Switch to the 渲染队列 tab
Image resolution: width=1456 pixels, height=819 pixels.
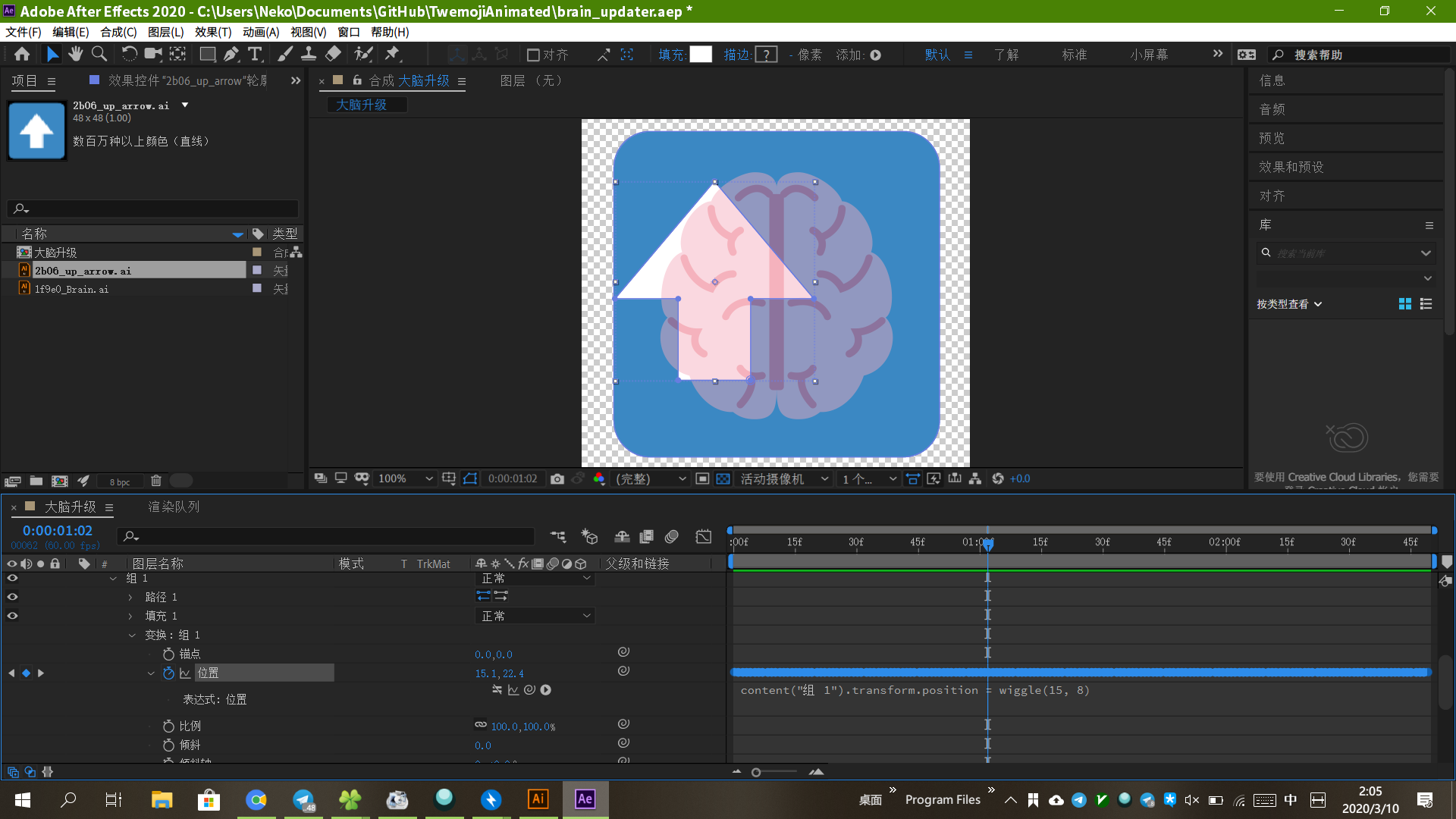(174, 507)
